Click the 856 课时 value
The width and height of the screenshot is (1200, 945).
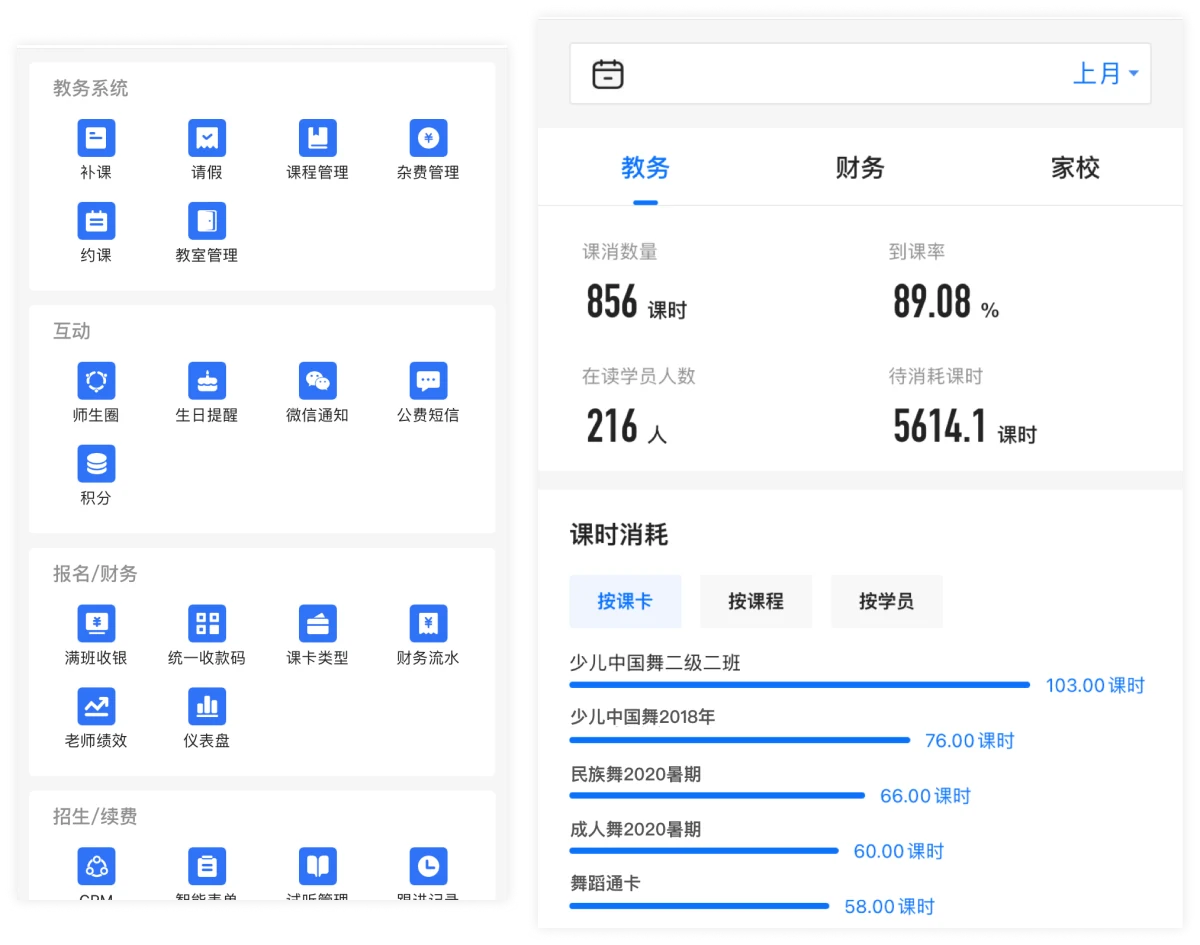(636, 302)
